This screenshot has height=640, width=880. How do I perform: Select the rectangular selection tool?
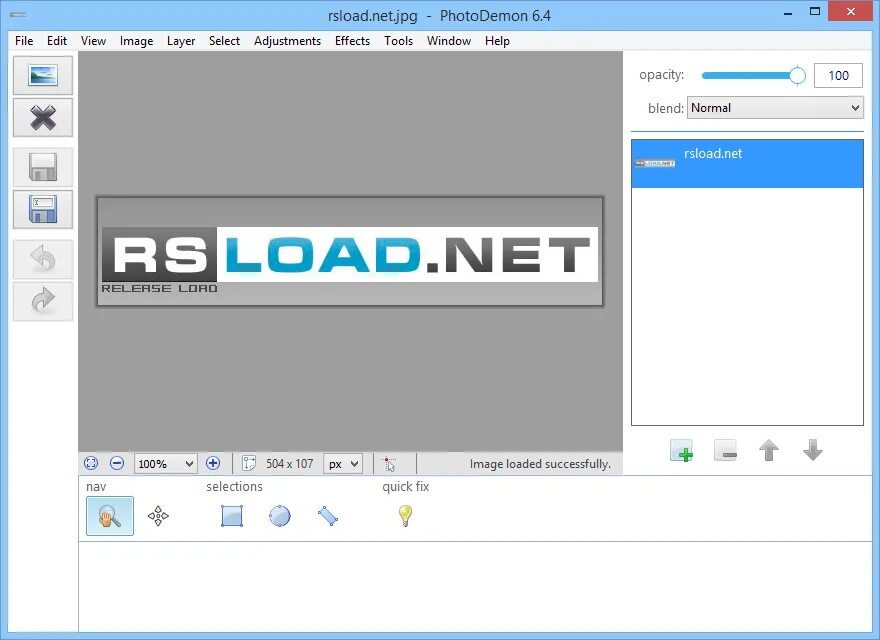coord(231,515)
